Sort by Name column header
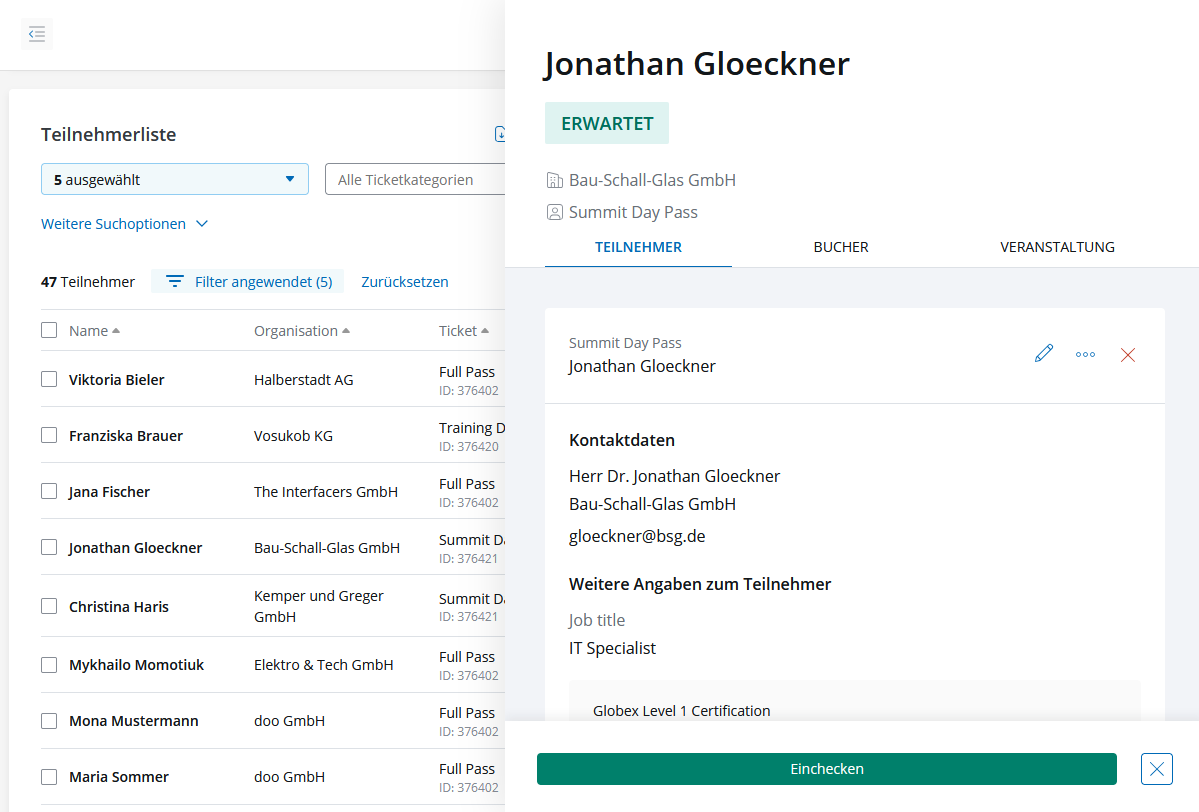Image resolution: width=1199 pixels, height=812 pixels. [x=94, y=331]
